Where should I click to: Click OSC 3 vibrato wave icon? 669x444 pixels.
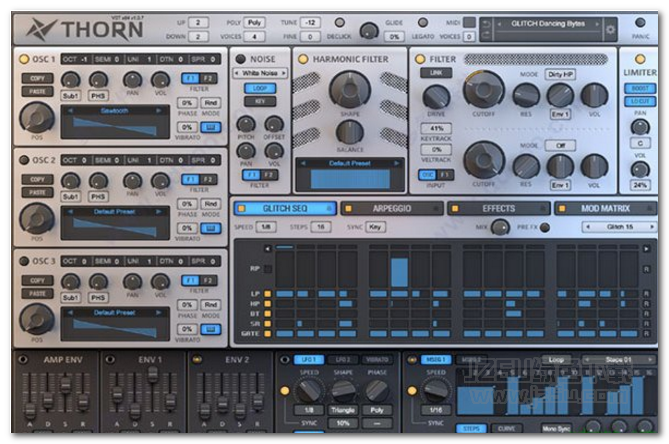coord(210,329)
